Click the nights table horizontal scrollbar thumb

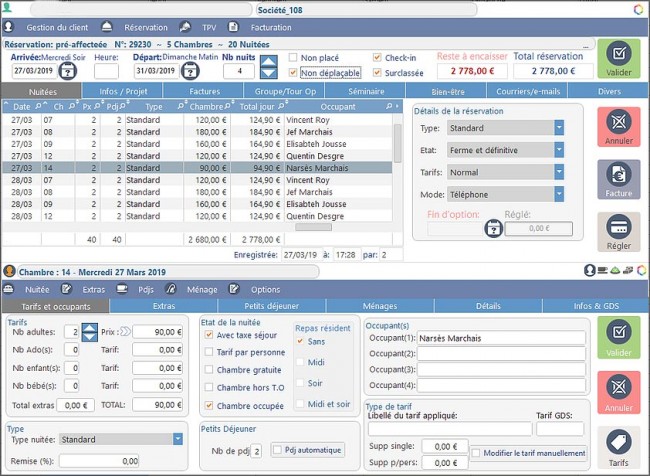tap(313, 227)
